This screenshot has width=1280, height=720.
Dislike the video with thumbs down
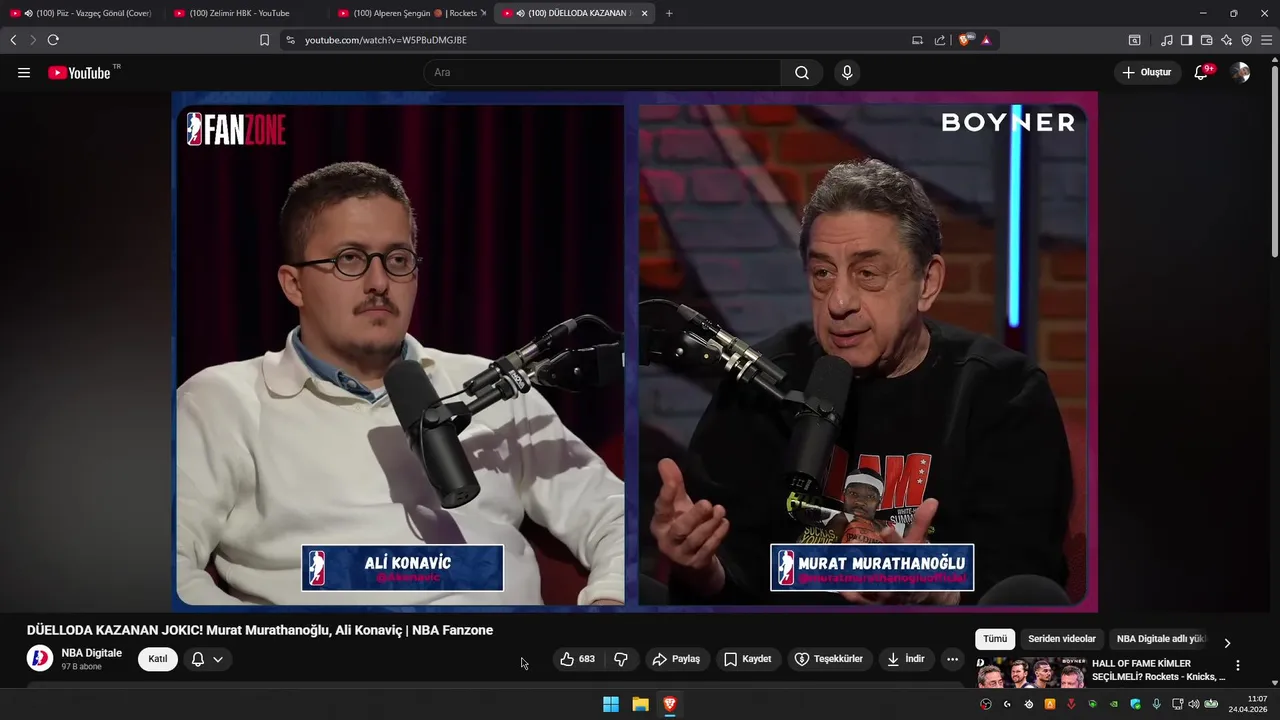pyautogui.click(x=621, y=659)
